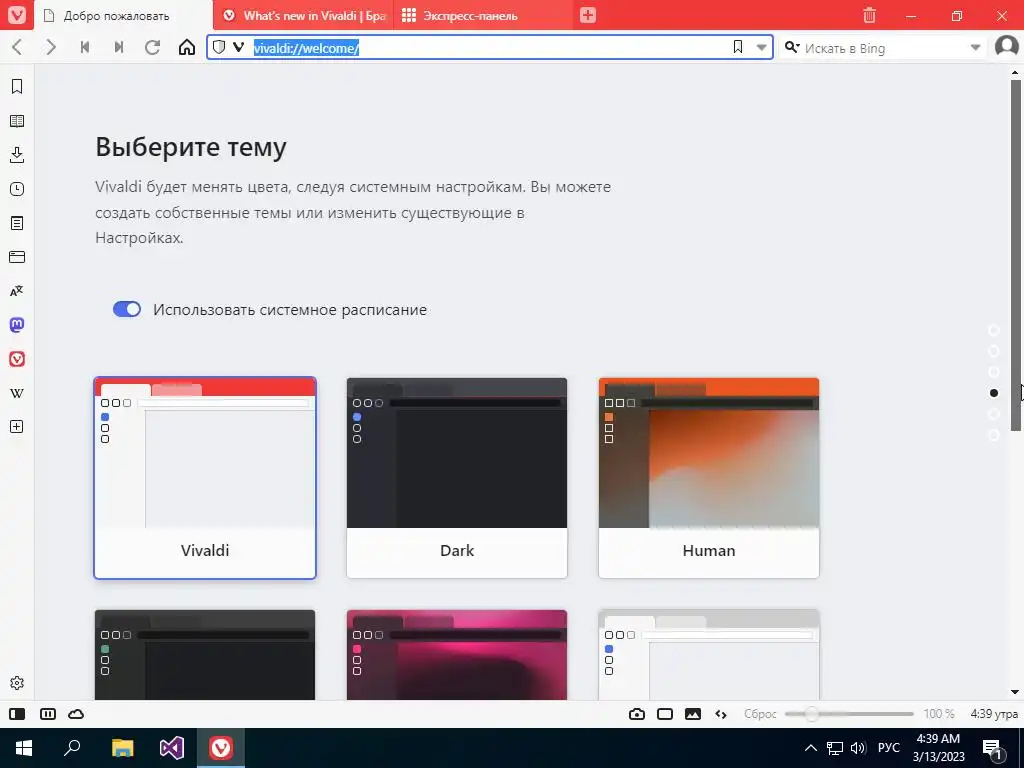1024x768 pixels.
Task: Select the Vivaldi theme card
Action: pyautogui.click(x=205, y=478)
